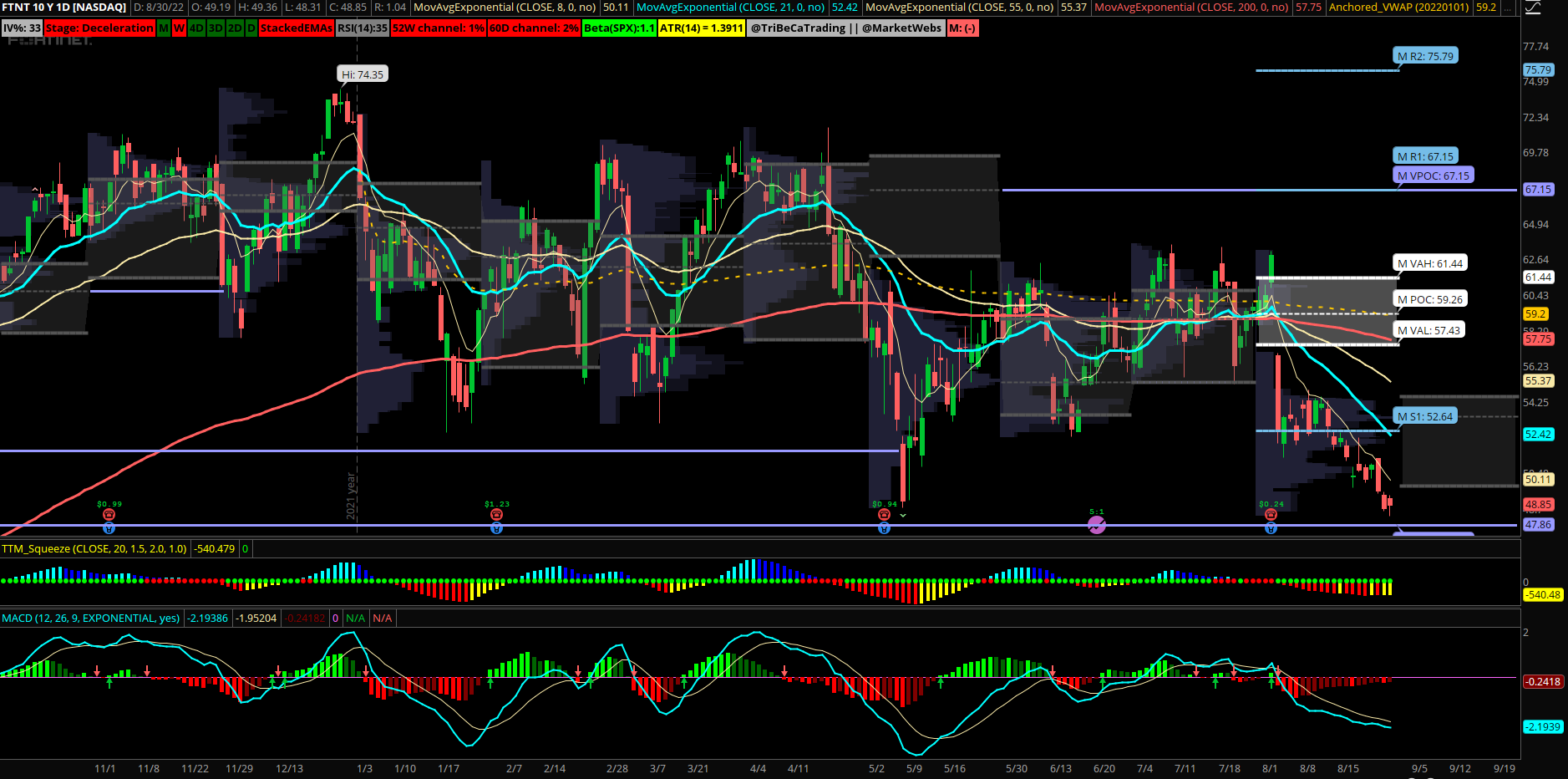This screenshot has height=779, width=1568.
Task: Click the M VAH: 61.44 level bubble
Action: point(1430,263)
